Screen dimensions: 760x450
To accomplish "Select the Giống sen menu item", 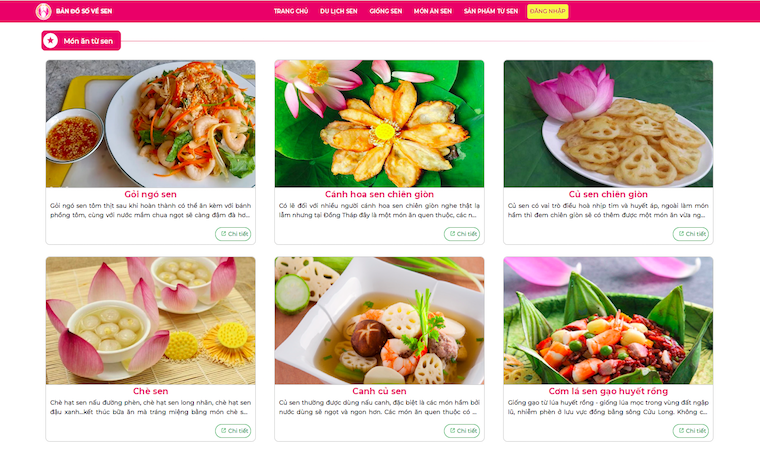I will [x=386, y=11].
